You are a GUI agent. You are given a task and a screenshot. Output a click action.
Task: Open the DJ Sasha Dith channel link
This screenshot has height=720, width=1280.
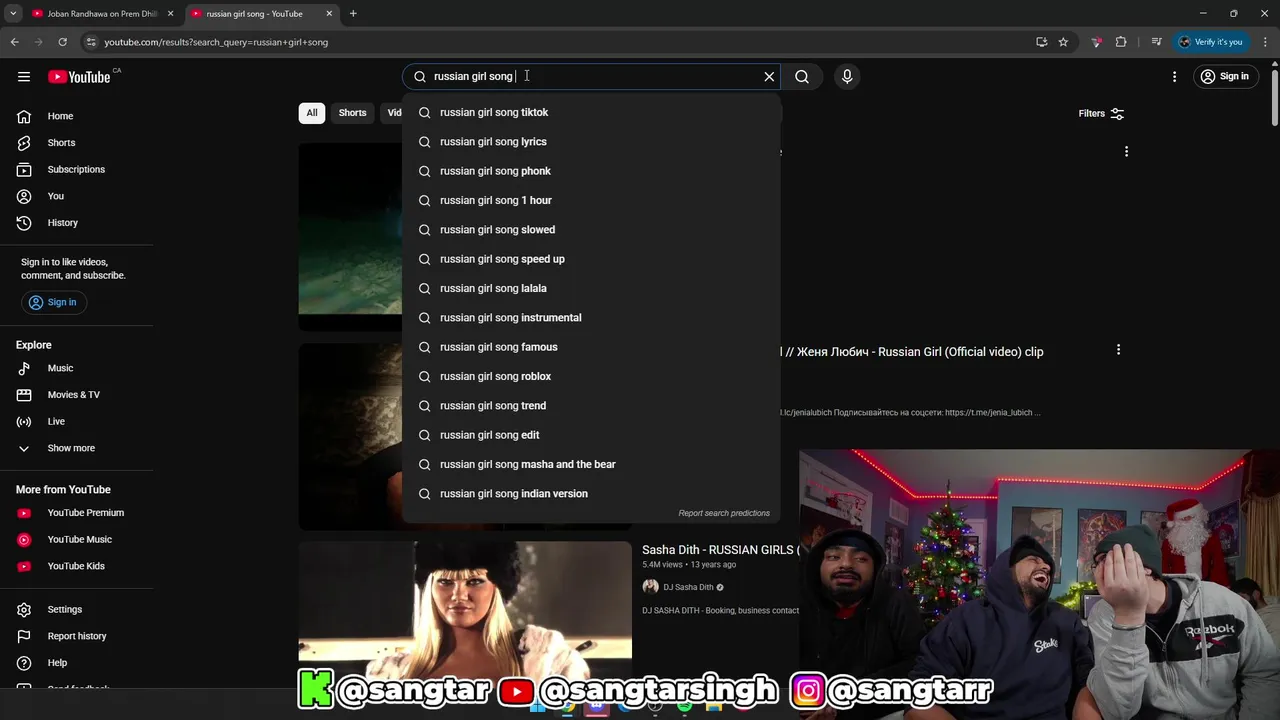click(688, 587)
